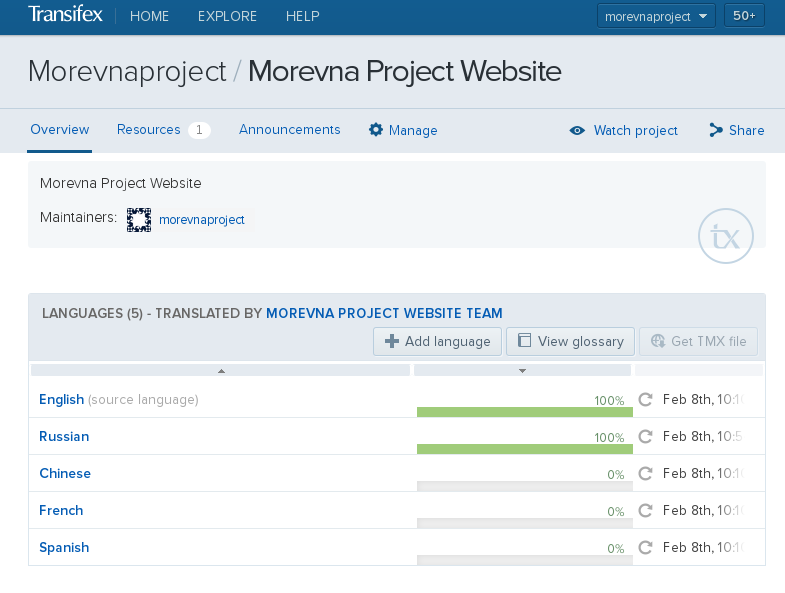Viewport: 785px width, 593px height.
Task: Open EXPLORE in top navigation
Action: point(227,16)
